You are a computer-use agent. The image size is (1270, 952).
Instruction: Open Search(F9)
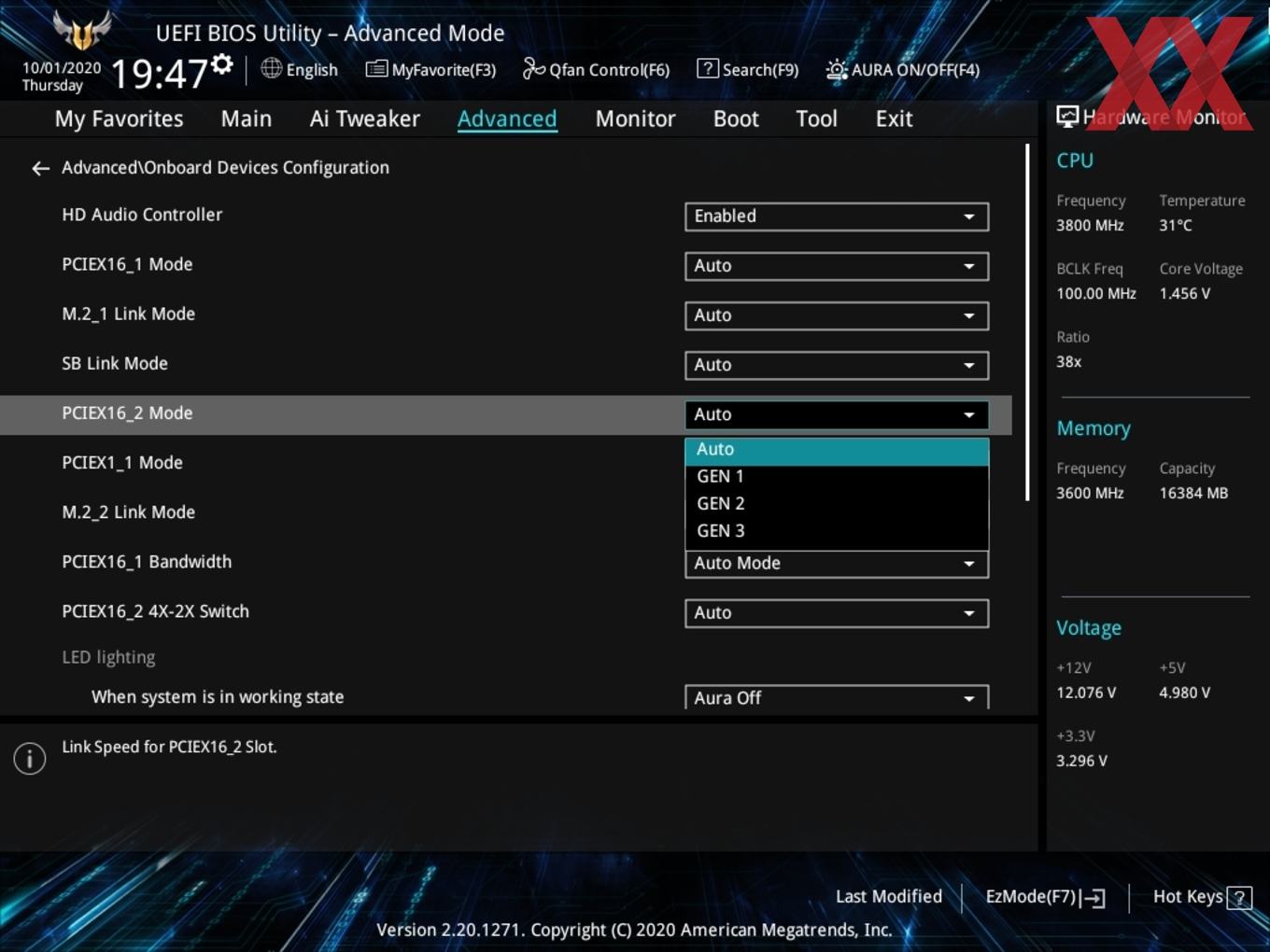[748, 69]
